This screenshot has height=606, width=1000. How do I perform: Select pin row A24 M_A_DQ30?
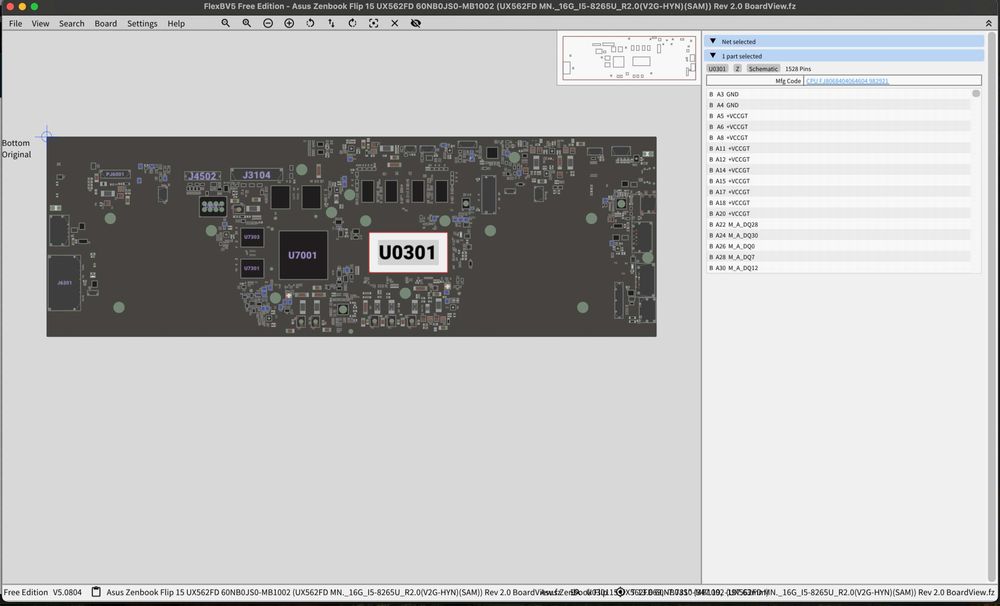click(x=839, y=235)
